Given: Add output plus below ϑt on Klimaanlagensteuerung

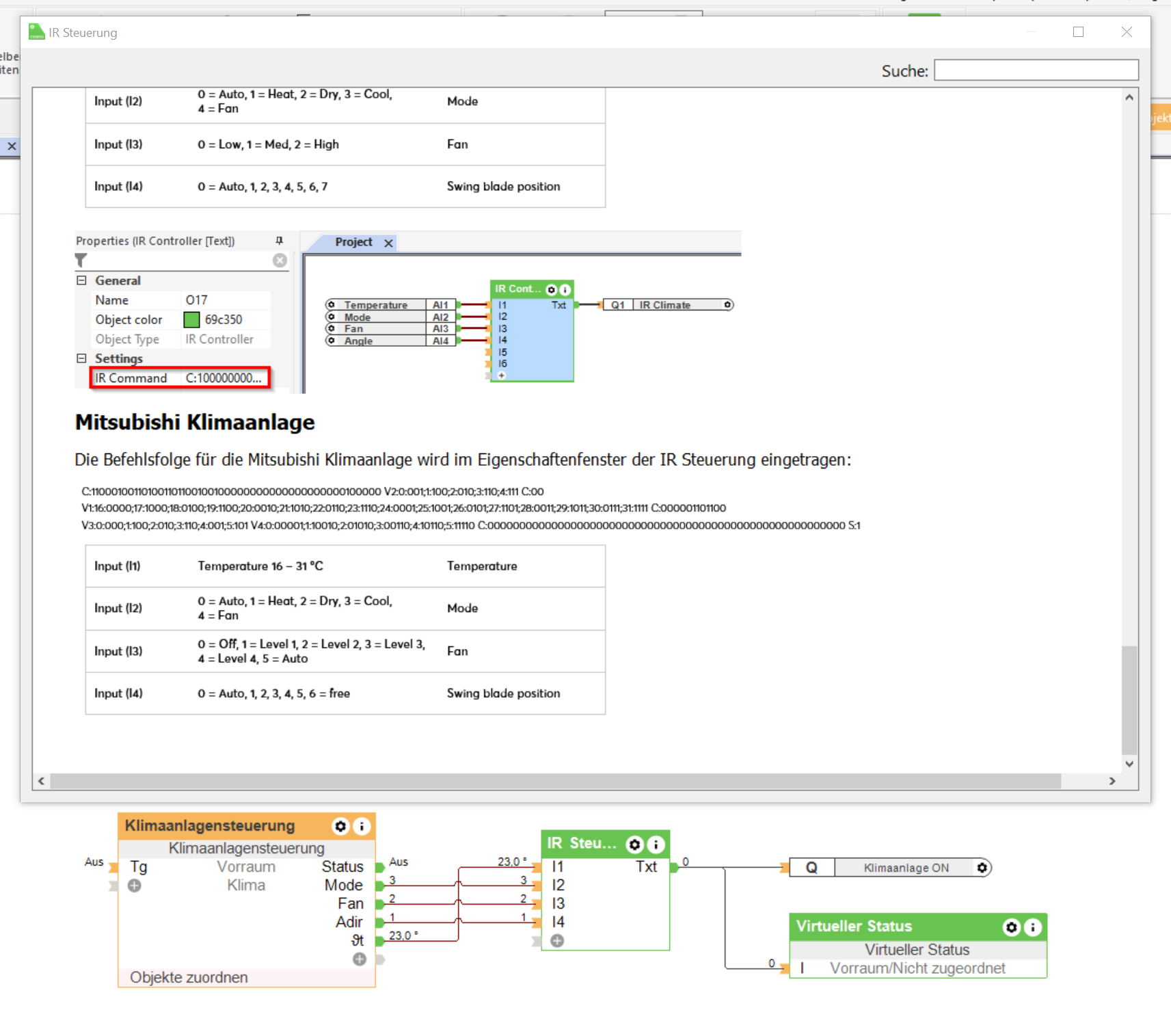Looking at the screenshot, I should pyautogui.click(x=360, y=959).
